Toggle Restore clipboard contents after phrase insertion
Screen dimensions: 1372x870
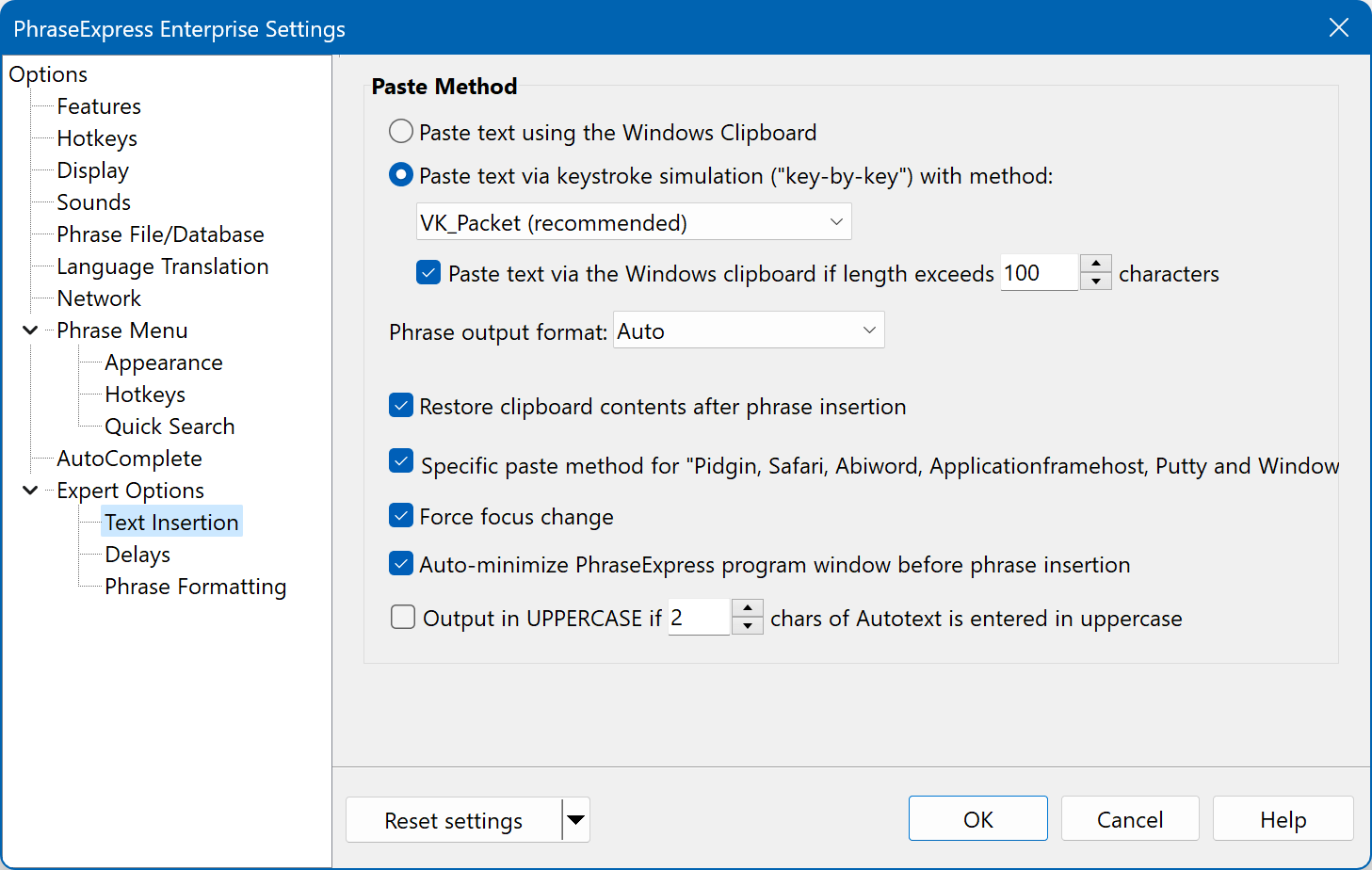click(401, 406)
